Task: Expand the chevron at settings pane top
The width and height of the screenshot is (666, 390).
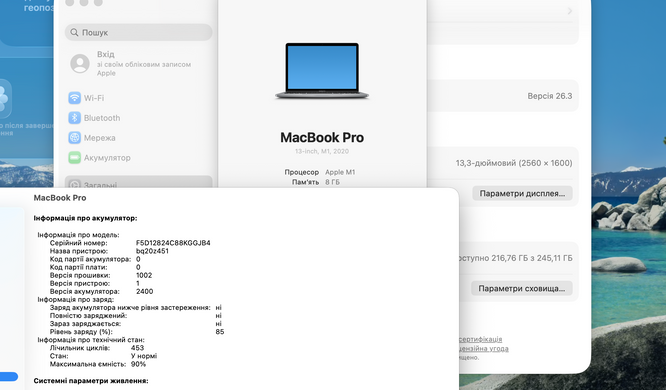Action: 570,11
